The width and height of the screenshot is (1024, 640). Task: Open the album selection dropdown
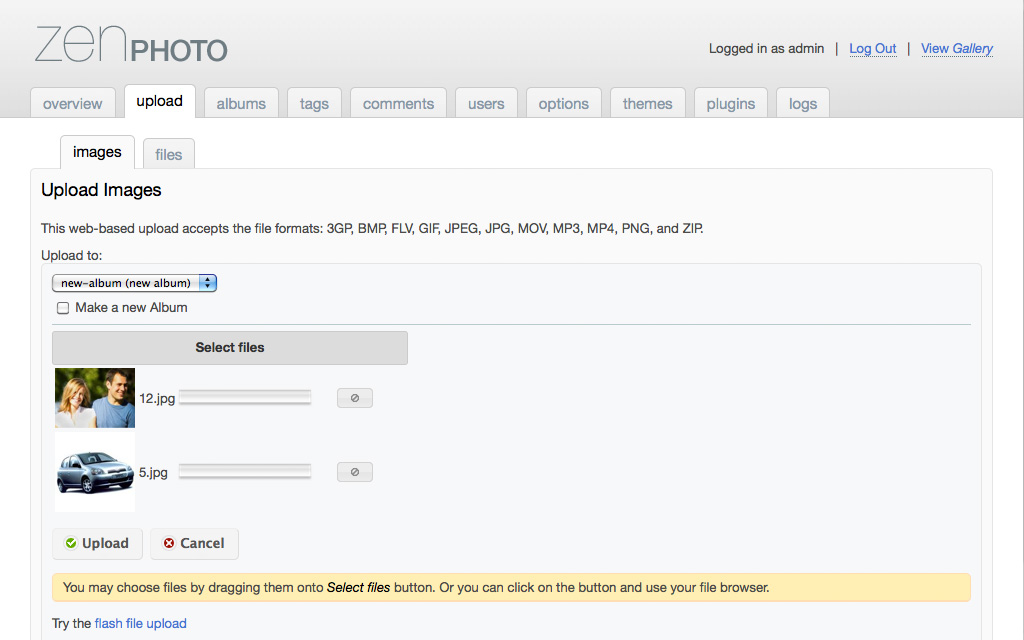click(x=134, y=283)
